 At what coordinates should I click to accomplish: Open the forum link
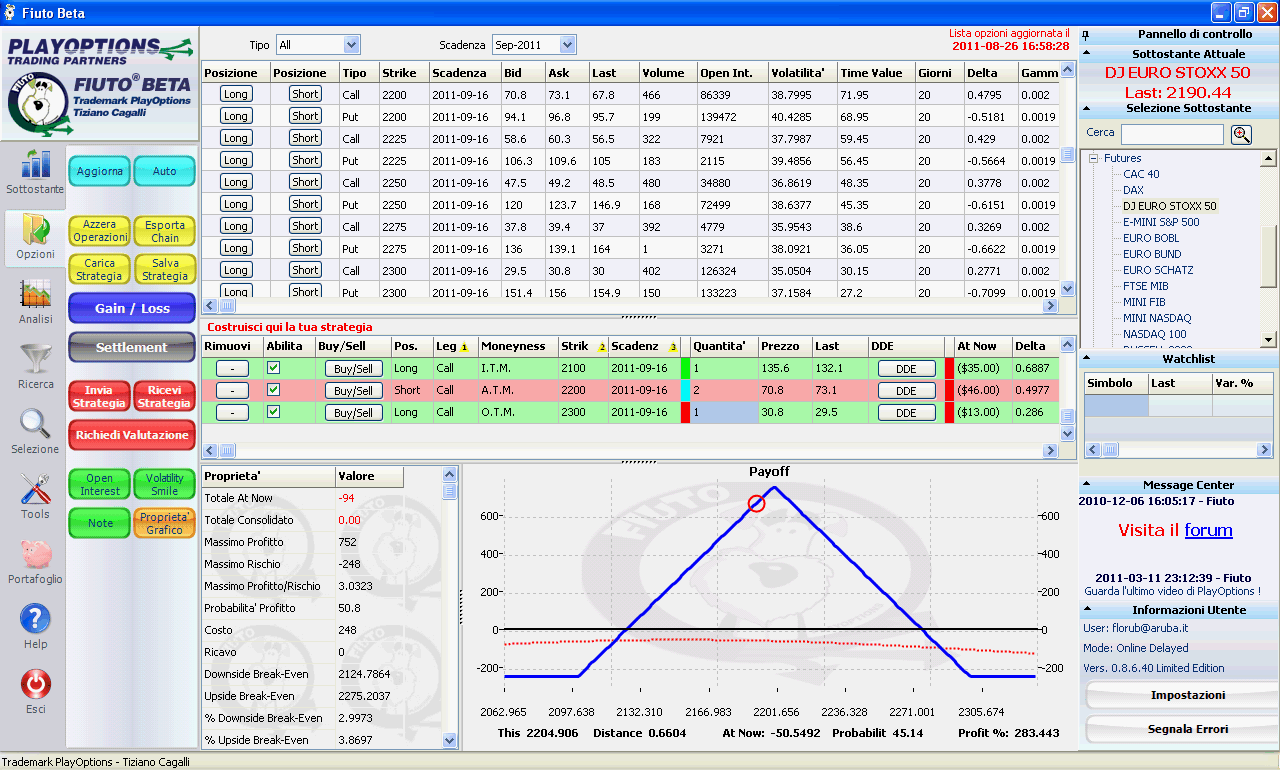tap(1208, 530)
